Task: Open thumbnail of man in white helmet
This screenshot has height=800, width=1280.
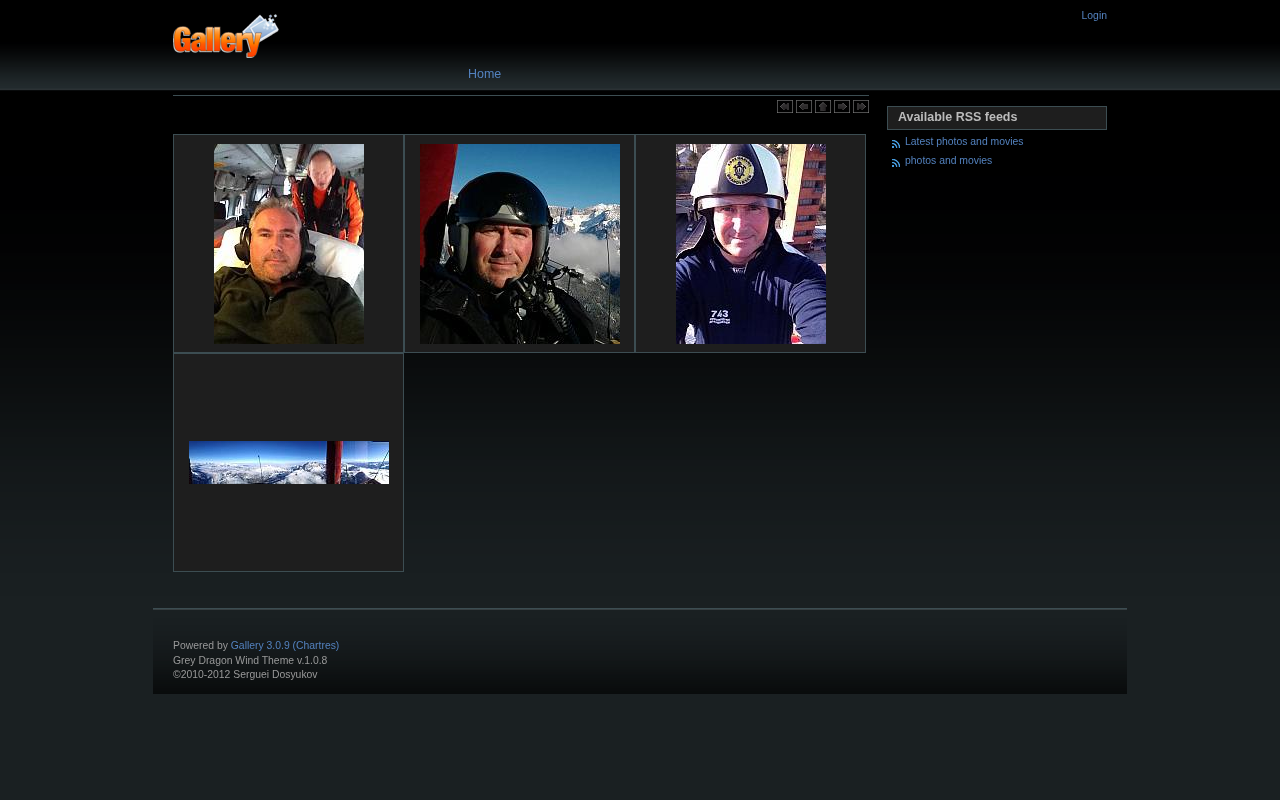Action: 751,244
